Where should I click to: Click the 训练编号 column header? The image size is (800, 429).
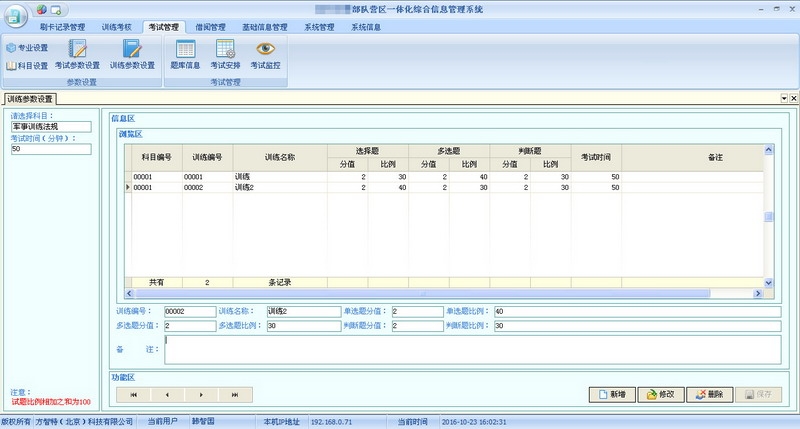tap(207, 158)
